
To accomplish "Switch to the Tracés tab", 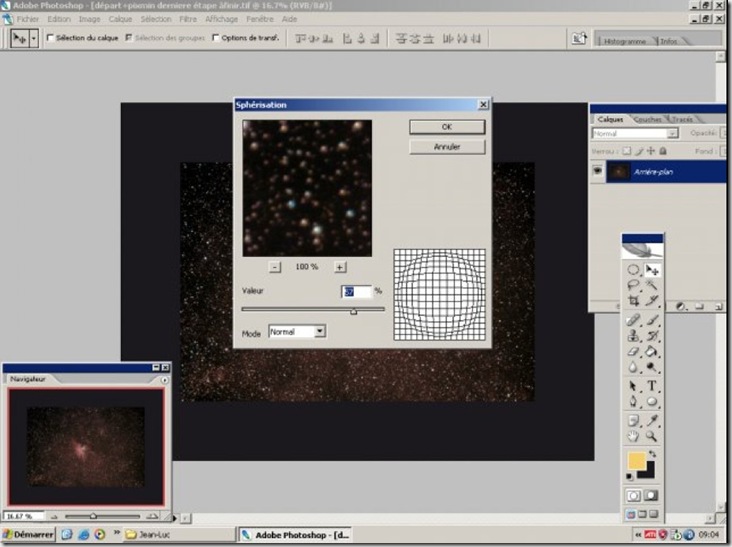I will pyautogui.click(x=682, y=119).
